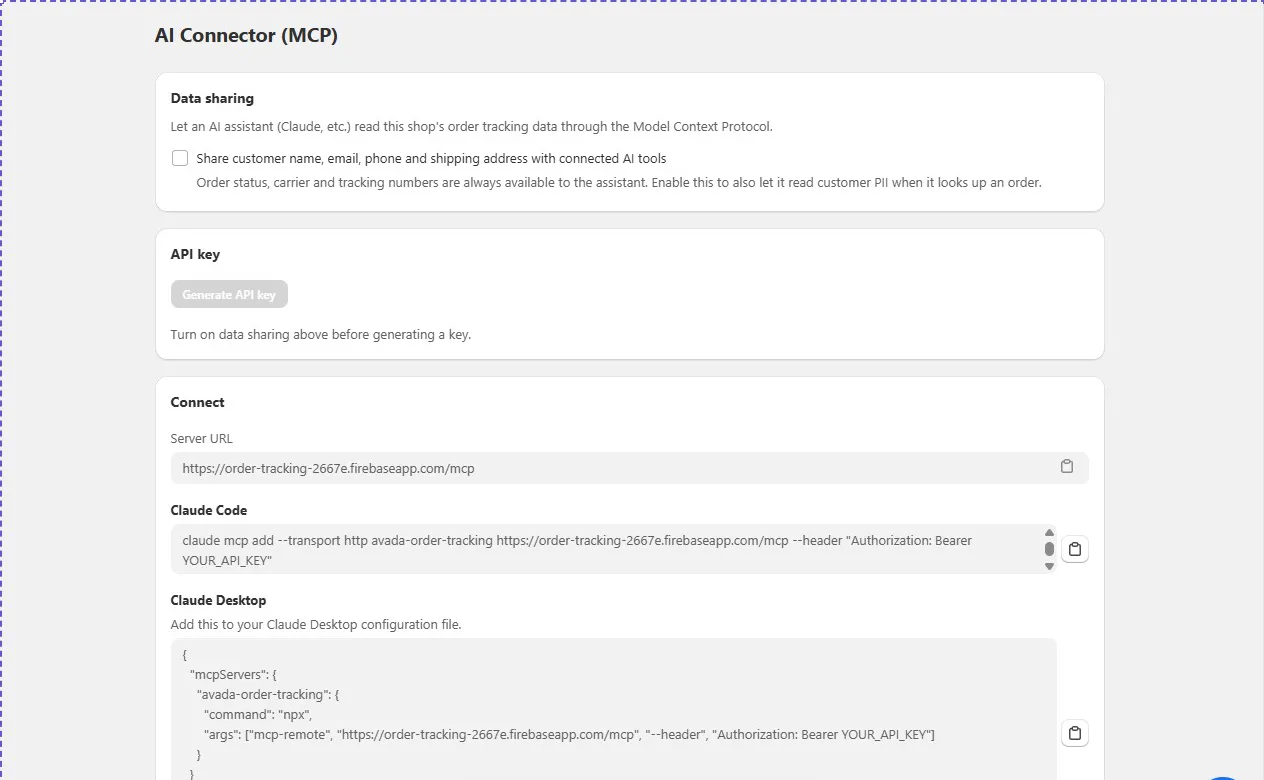Click "Let an AI assistant" description text
This screenshot has width=1264, height=780.
(472, 126)
